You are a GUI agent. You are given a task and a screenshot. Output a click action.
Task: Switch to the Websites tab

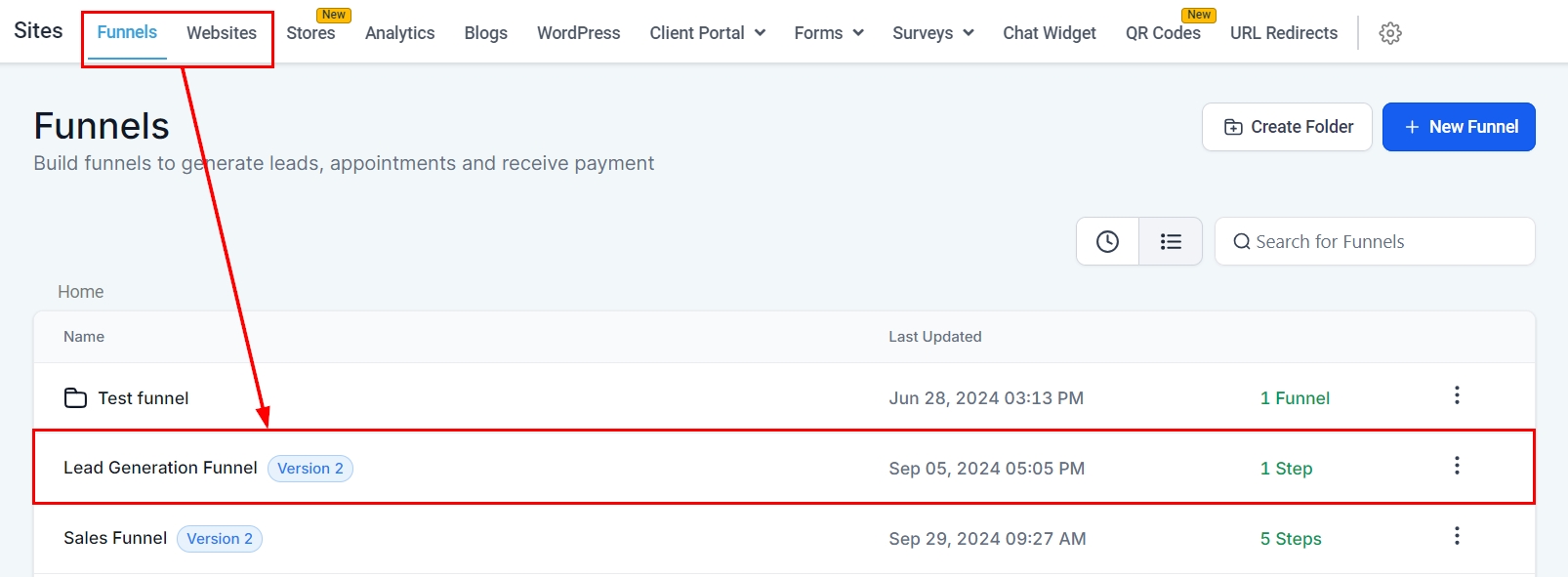coord(222,33)
